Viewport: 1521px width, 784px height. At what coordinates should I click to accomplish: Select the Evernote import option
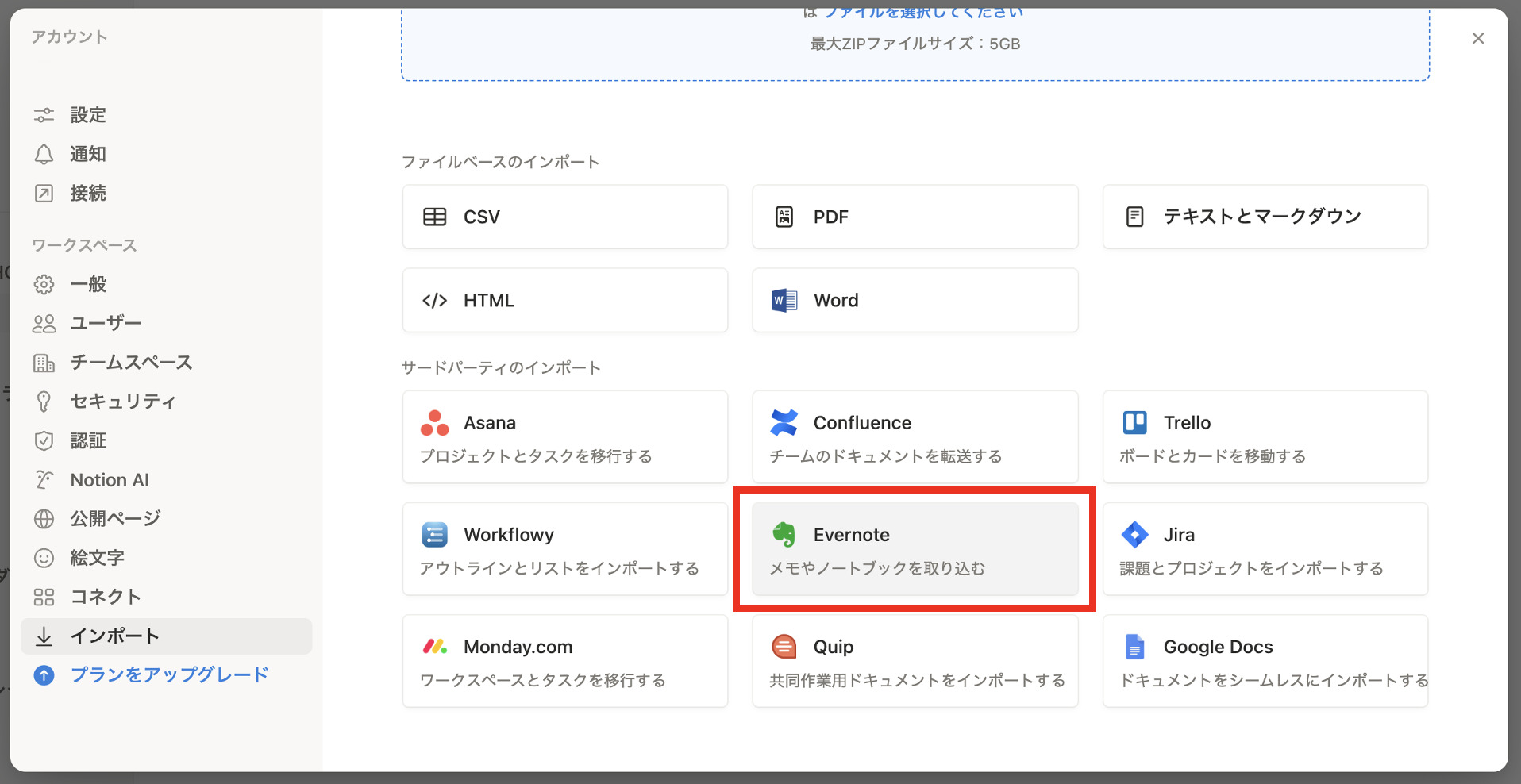pyautogui.click(x=913, y=548)
